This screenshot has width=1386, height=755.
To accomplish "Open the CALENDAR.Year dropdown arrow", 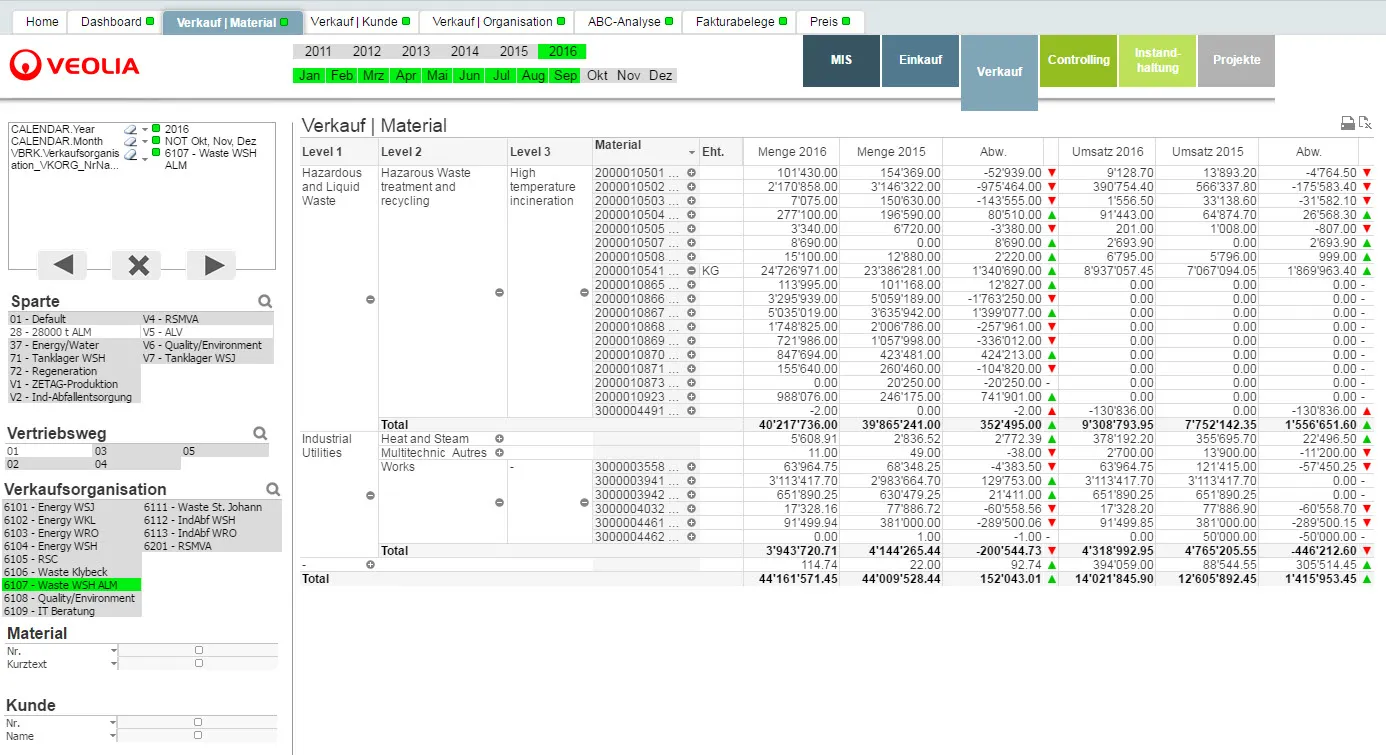I will click(x=144, y=129).
